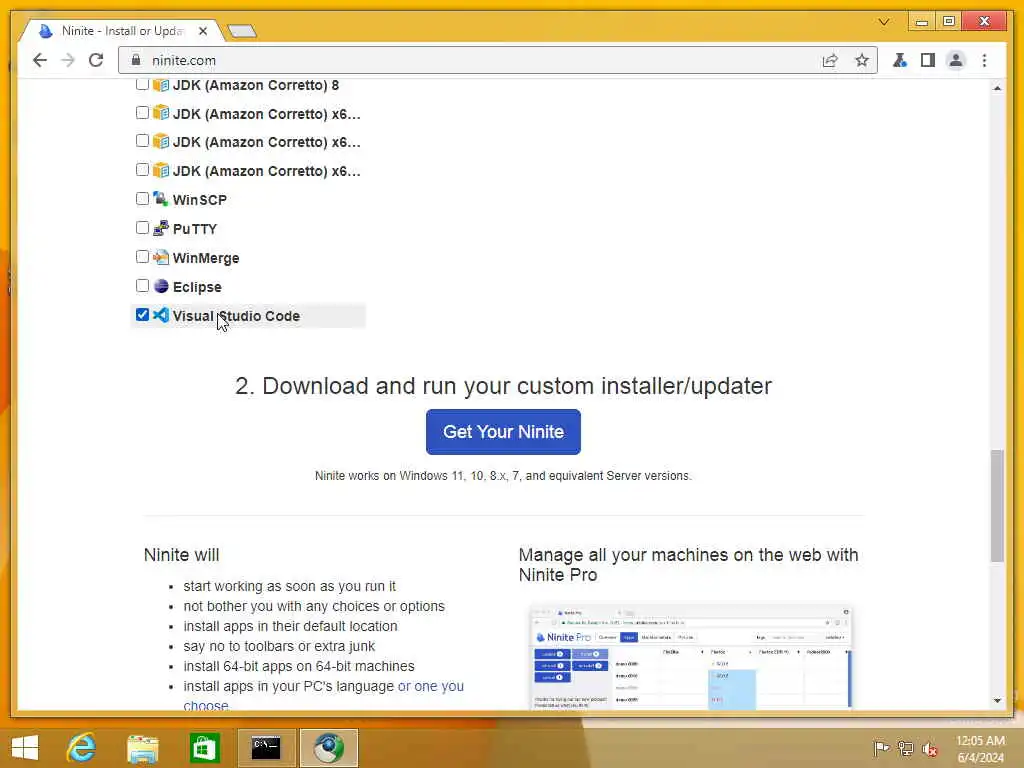Click the Ninite Pro screenshot thumbnail

point(690,658)
